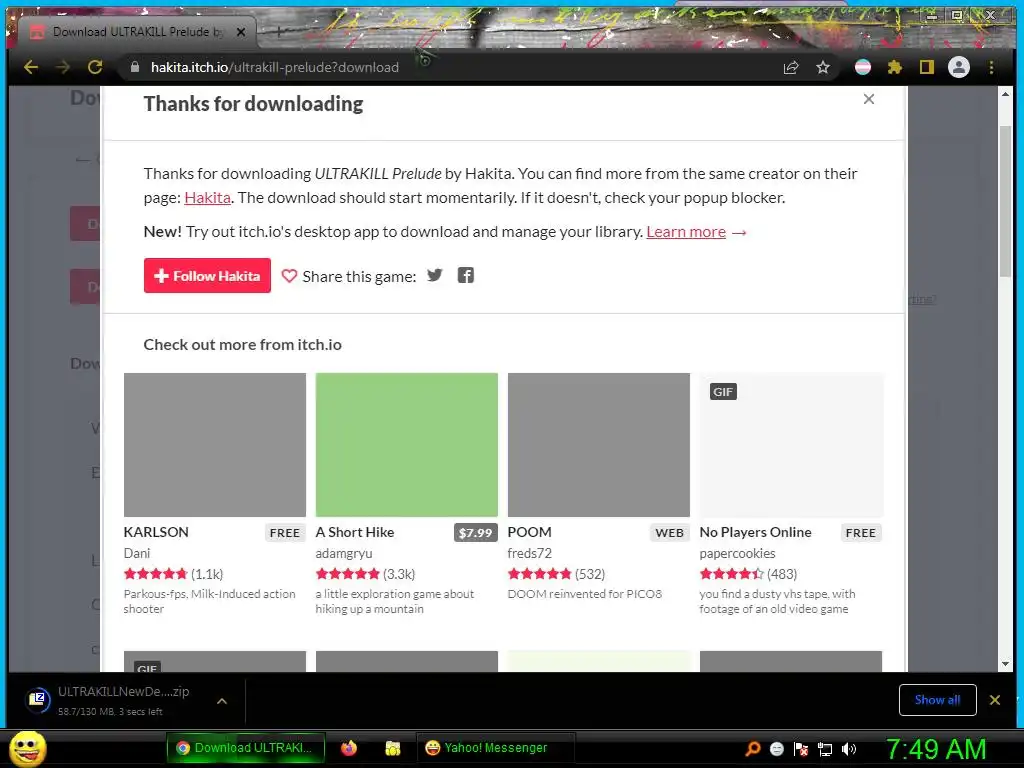This screenshot has height=768, width=1024.
Task: Share this game on Facebook
Action: 466,275
